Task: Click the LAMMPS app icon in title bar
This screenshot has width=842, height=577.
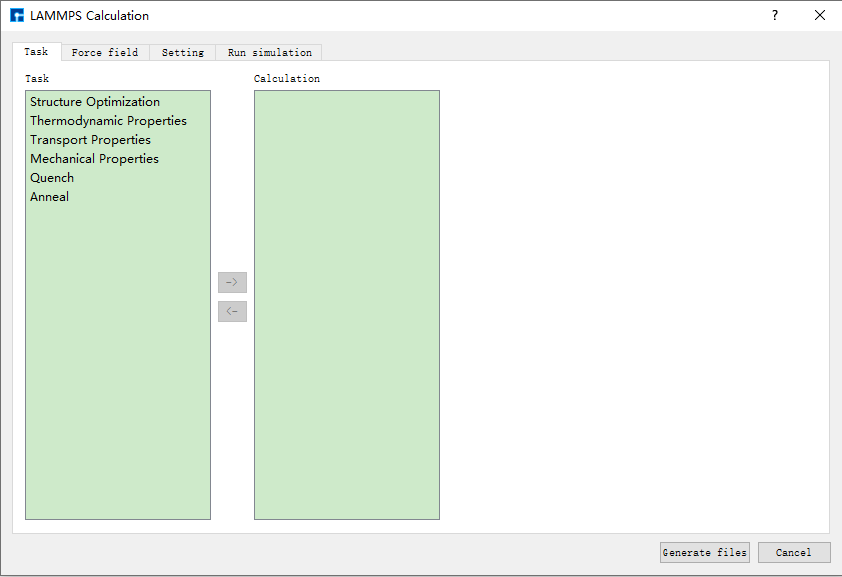Action: pos(17,16)
